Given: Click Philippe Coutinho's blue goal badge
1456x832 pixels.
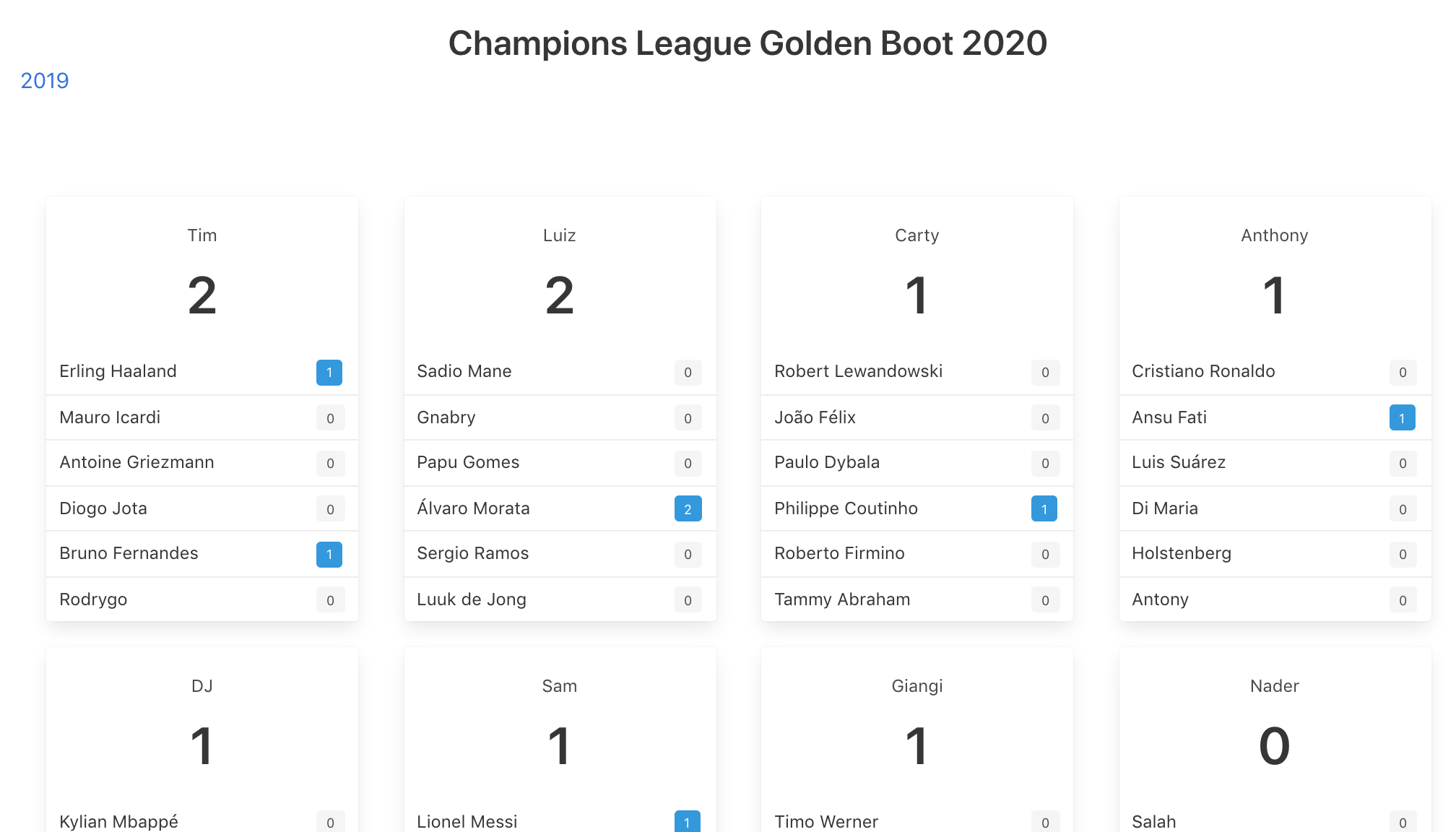Looking at the screenshot, I should click(1045, 508).
